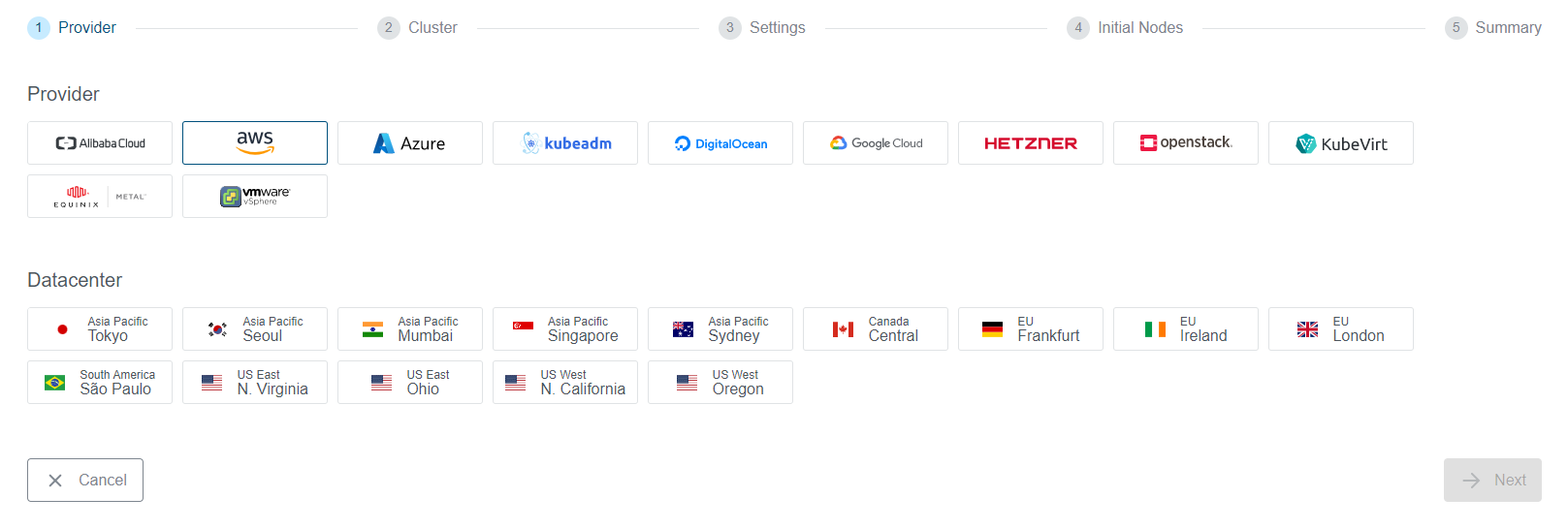Pick Azure as the provider
This screenshot has height=529, width=1568.
tap(410, 143)
